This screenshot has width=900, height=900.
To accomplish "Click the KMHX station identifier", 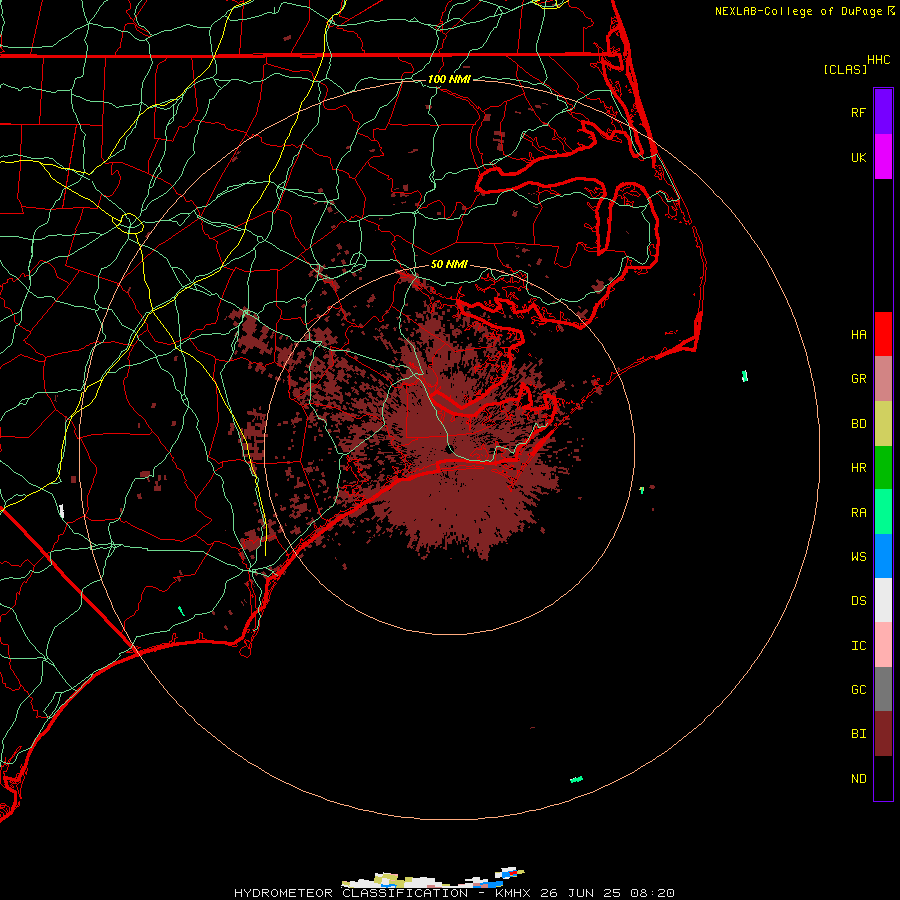I will click(x=513, y=893).
